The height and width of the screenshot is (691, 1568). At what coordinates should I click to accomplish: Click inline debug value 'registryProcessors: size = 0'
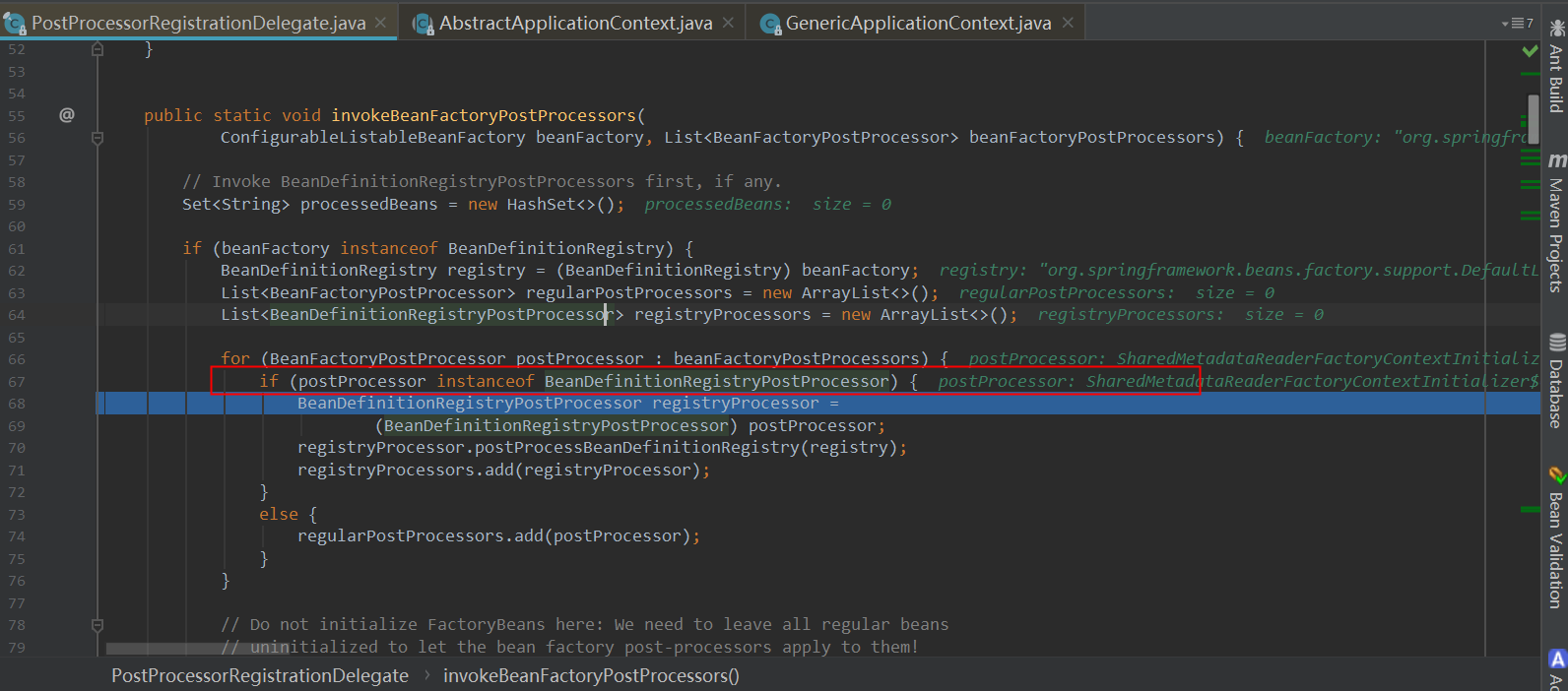pos(1181,315)
